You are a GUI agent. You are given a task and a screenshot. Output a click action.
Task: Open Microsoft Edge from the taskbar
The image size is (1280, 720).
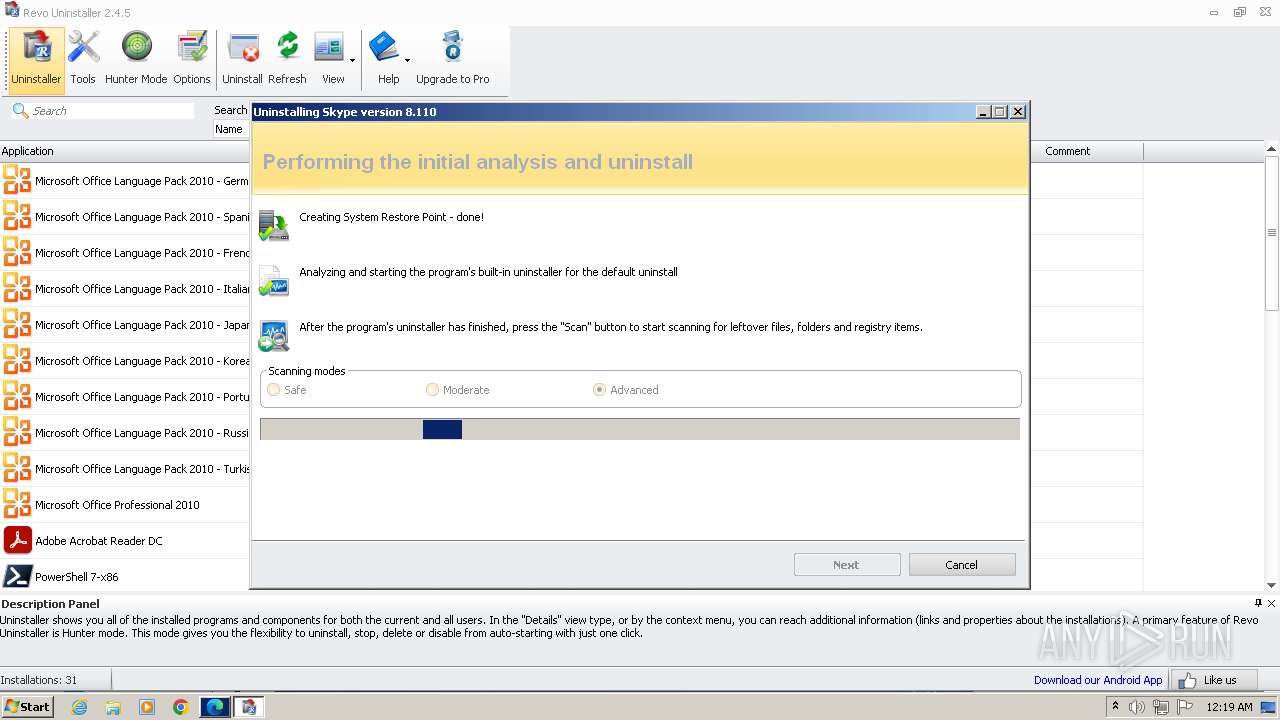(215, 707)
